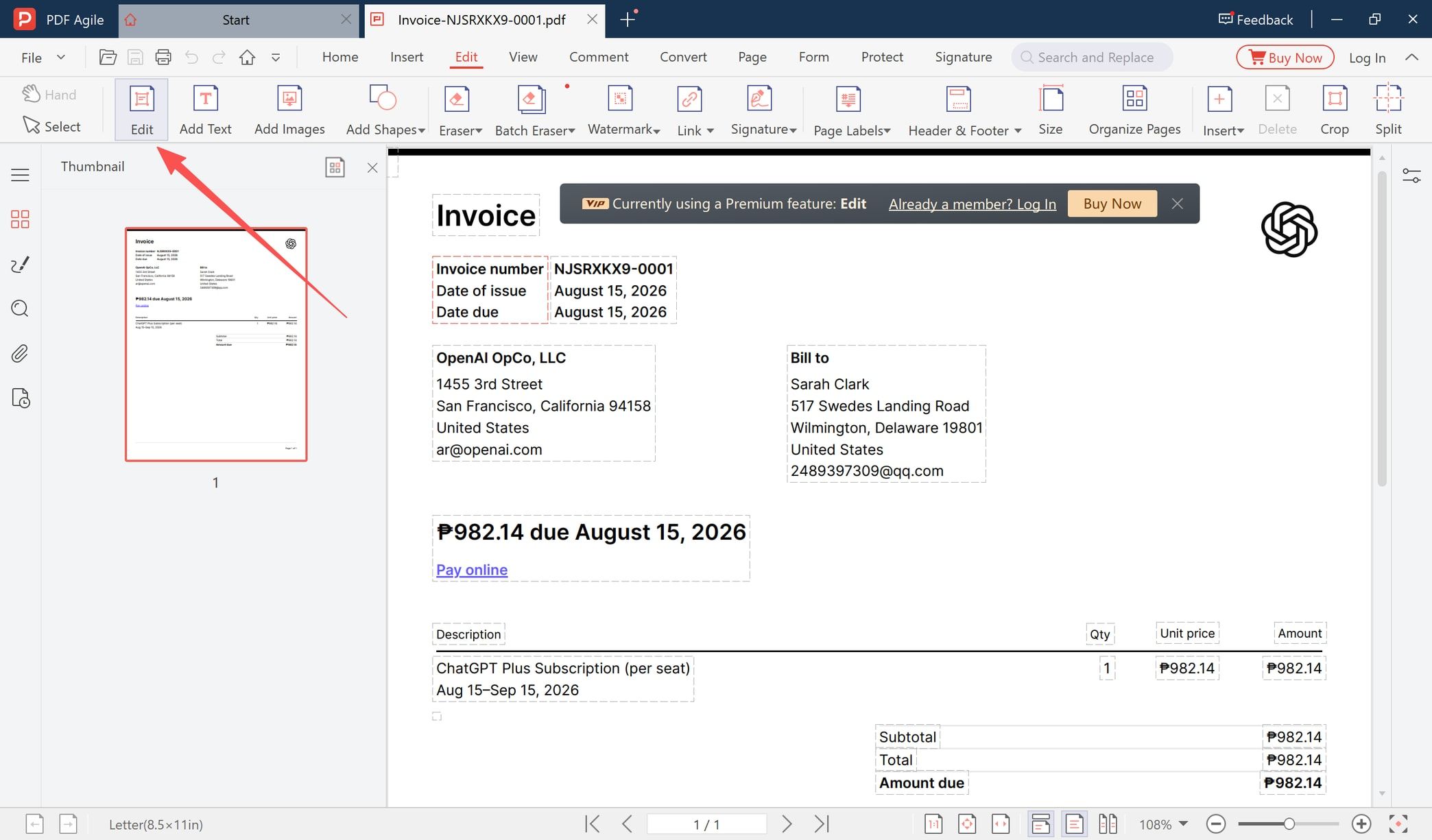This screenshot has width=1432, height=840.
Task: Enter full screen mode icon
Action: point(1398,824)
